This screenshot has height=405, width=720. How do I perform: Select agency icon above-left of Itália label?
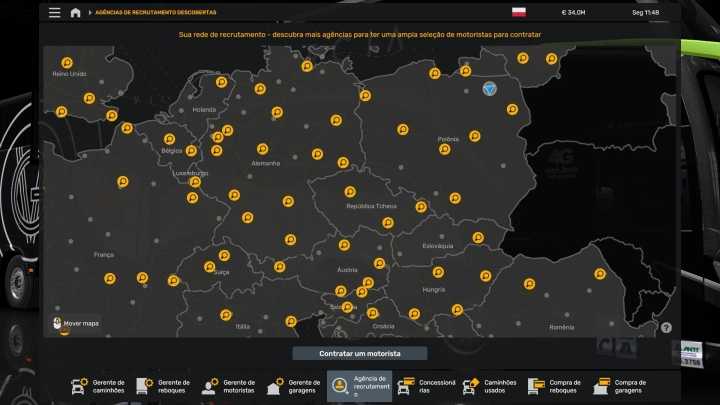pos(225,315)
